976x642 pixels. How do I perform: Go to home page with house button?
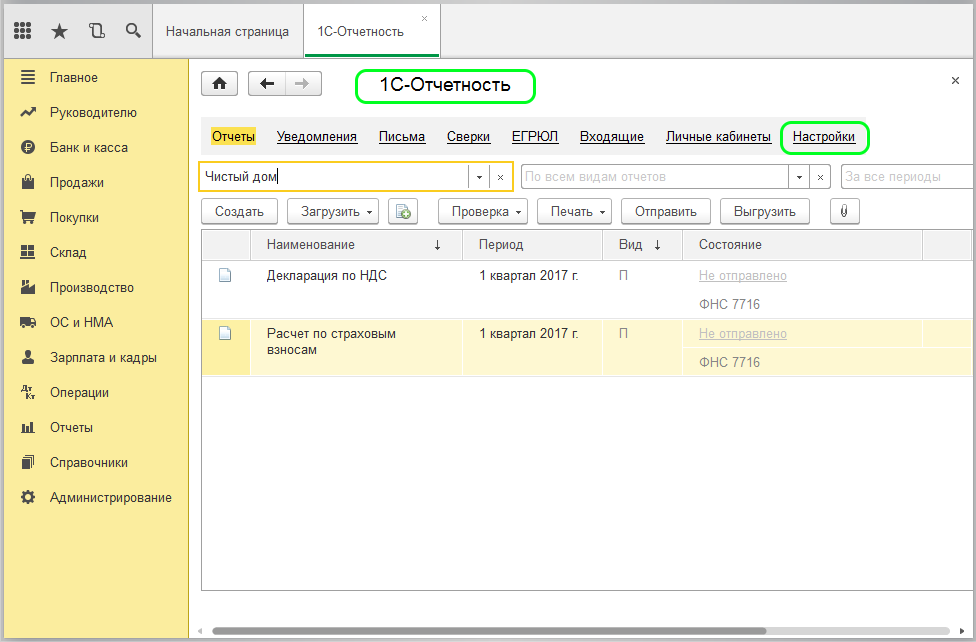tap(219, 83)
